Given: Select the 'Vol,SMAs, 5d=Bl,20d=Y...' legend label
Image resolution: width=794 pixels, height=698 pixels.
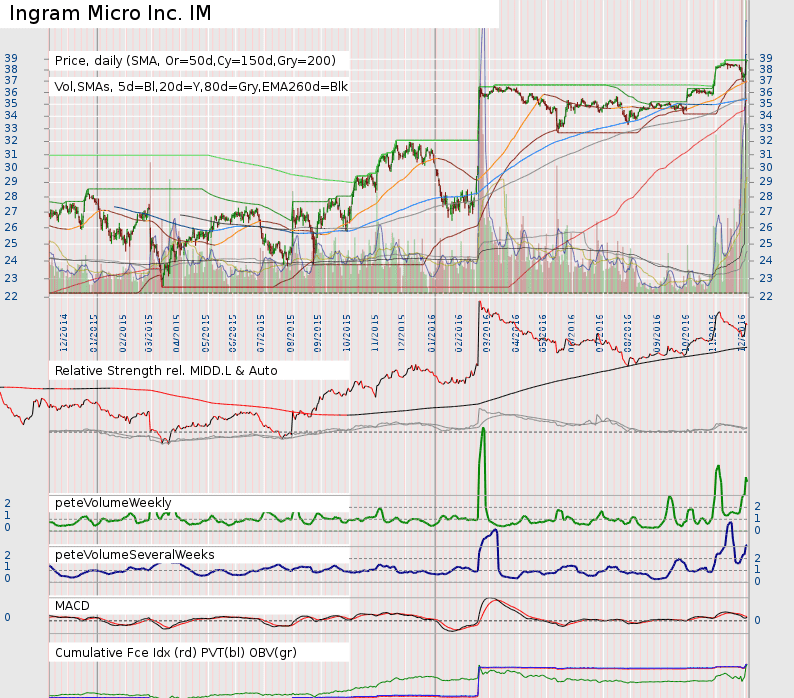Looking at the screenshot, I should pyautogui.click(x=201, y=87).
